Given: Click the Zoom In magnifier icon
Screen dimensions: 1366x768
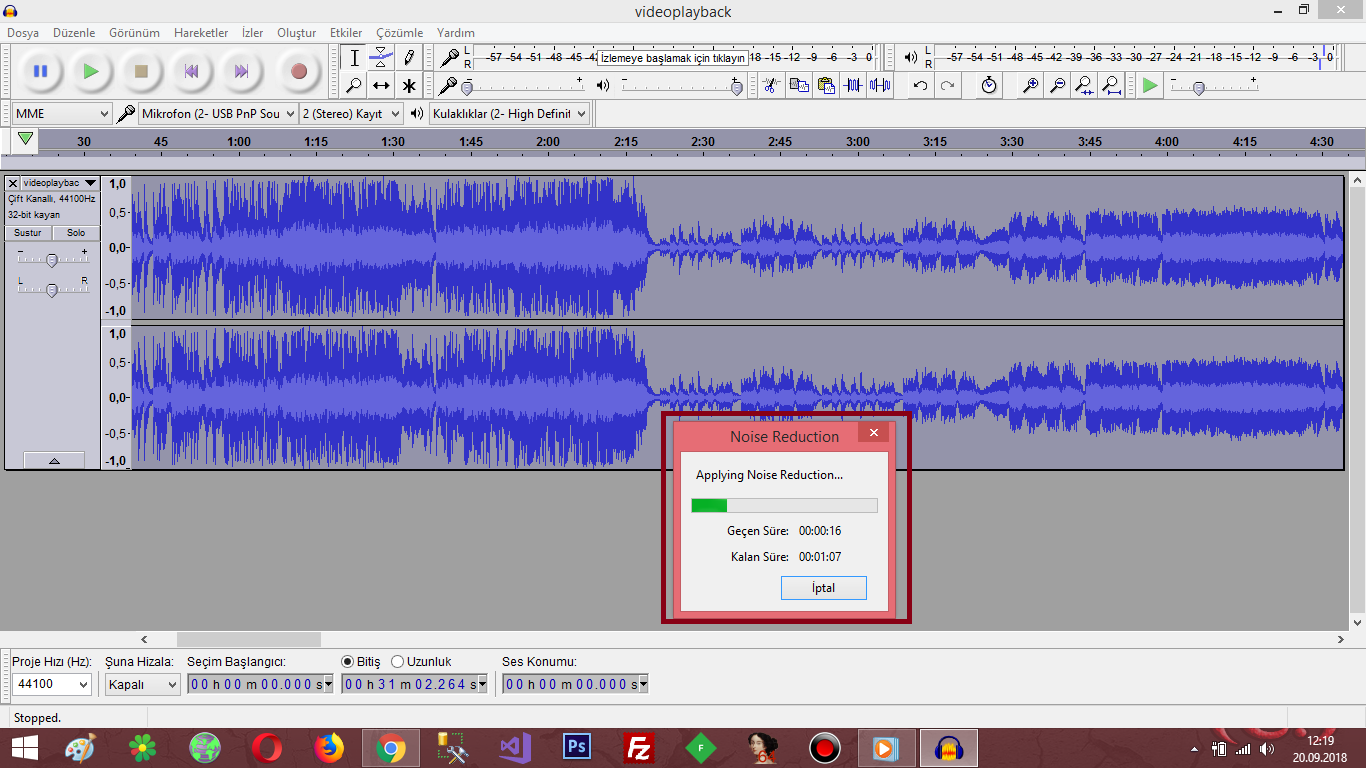Looking at the screenshot, I should pyautogui.click(x=1030, y=85).
